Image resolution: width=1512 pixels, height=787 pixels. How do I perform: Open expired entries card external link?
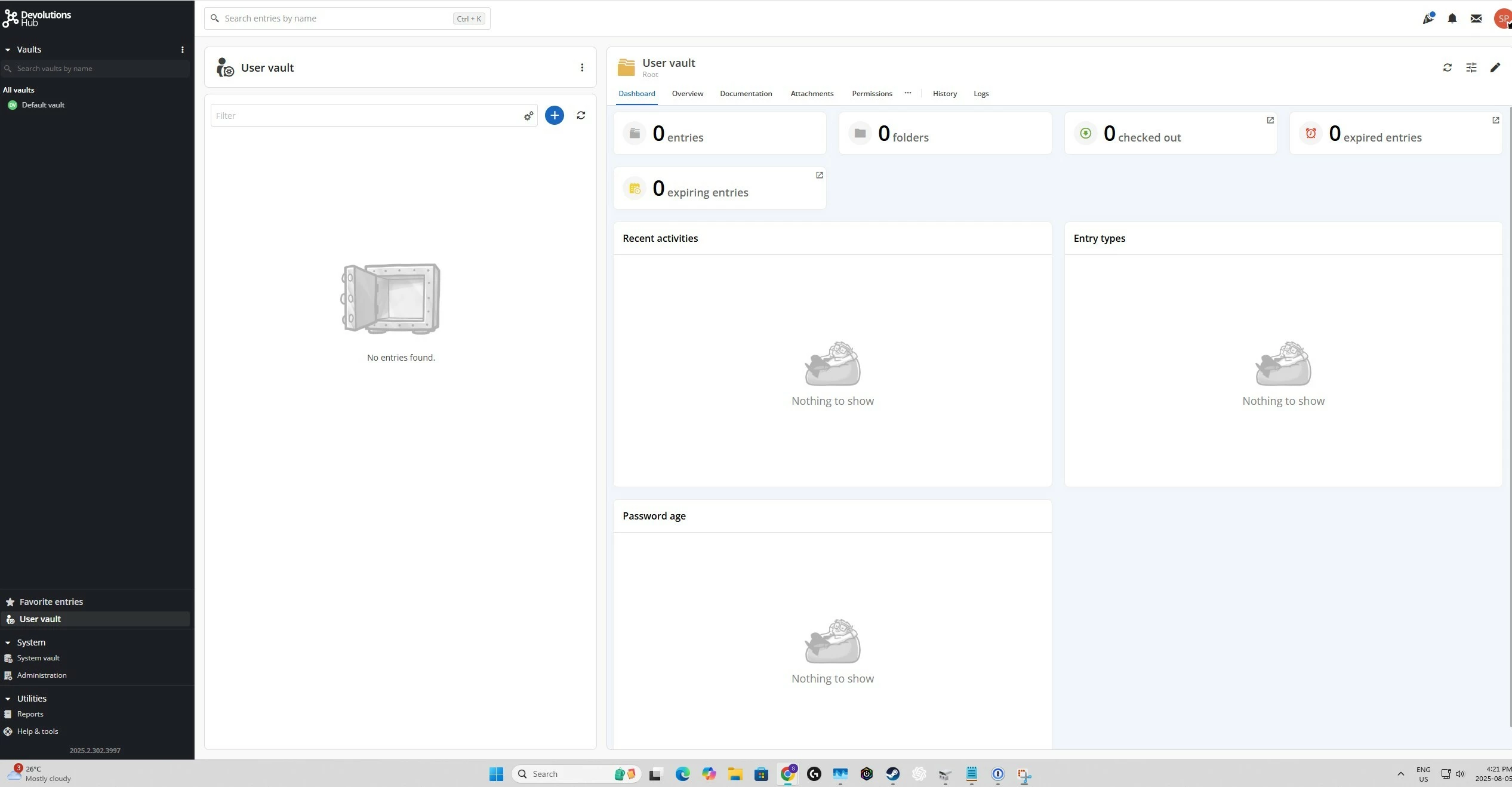(1496, 120)
